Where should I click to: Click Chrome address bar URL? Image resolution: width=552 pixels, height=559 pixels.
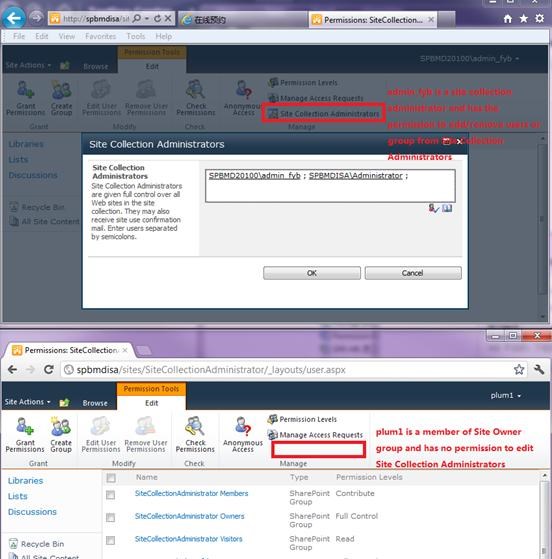click(210, 370)
